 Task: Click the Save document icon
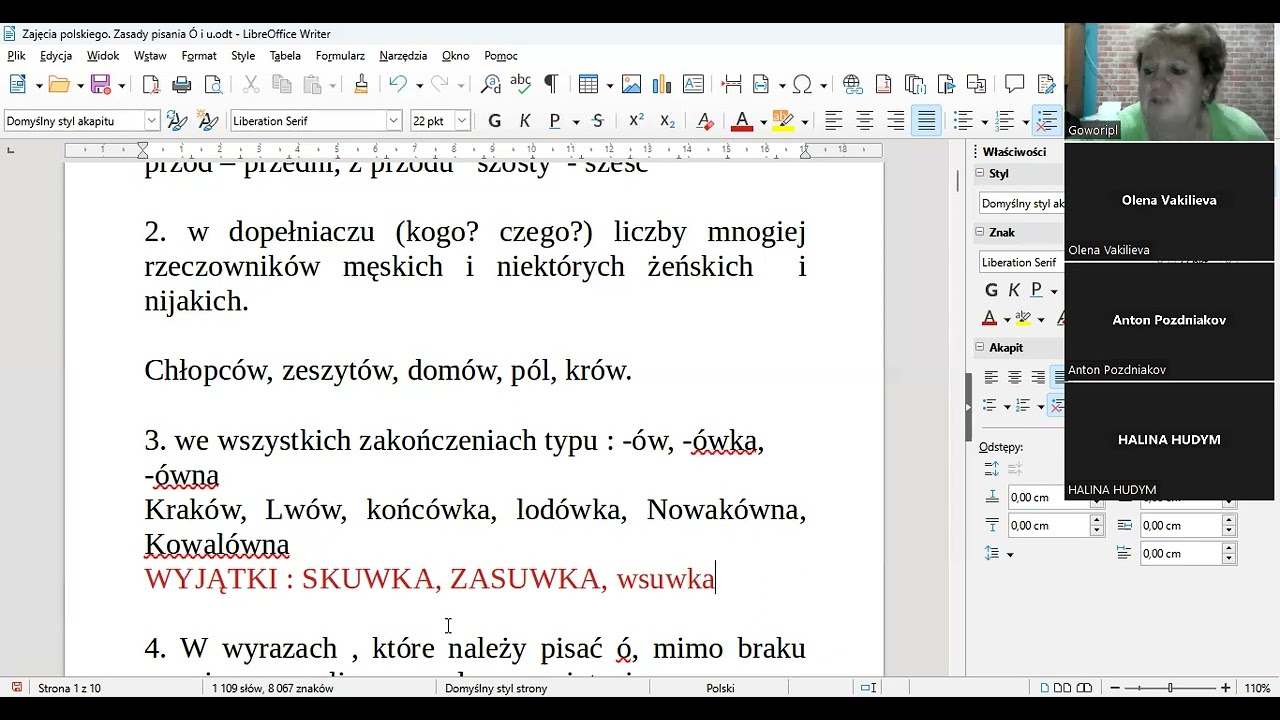(x=100, y=85)
